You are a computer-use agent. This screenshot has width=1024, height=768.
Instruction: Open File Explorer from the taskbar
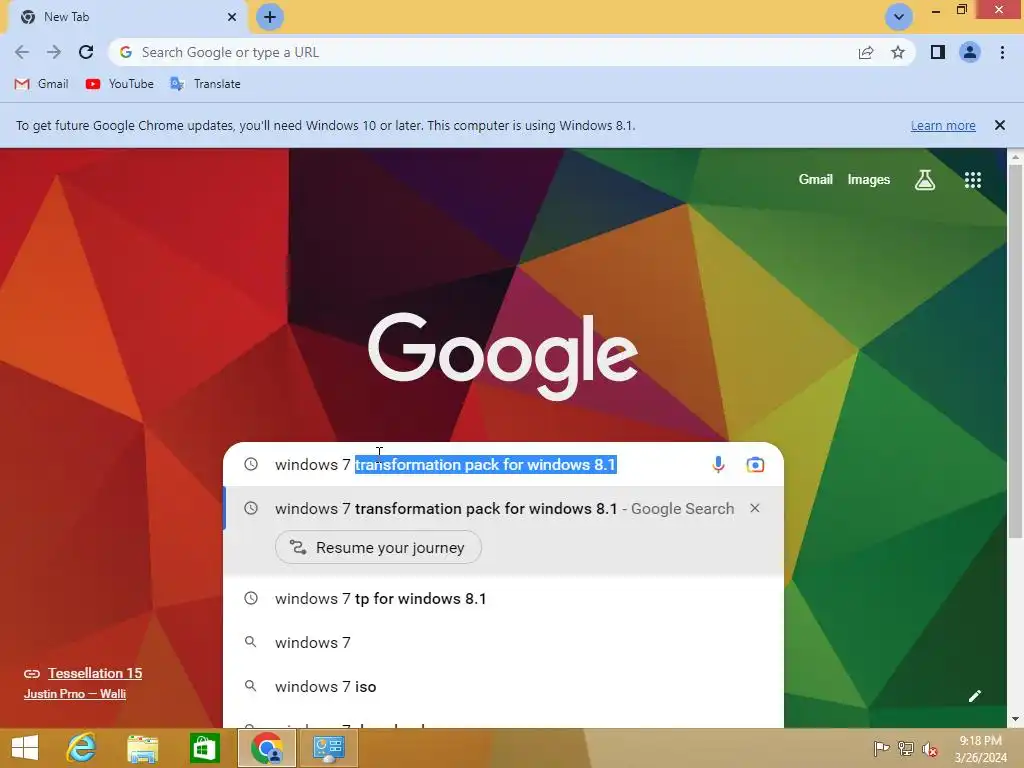(x=143, y=748)
